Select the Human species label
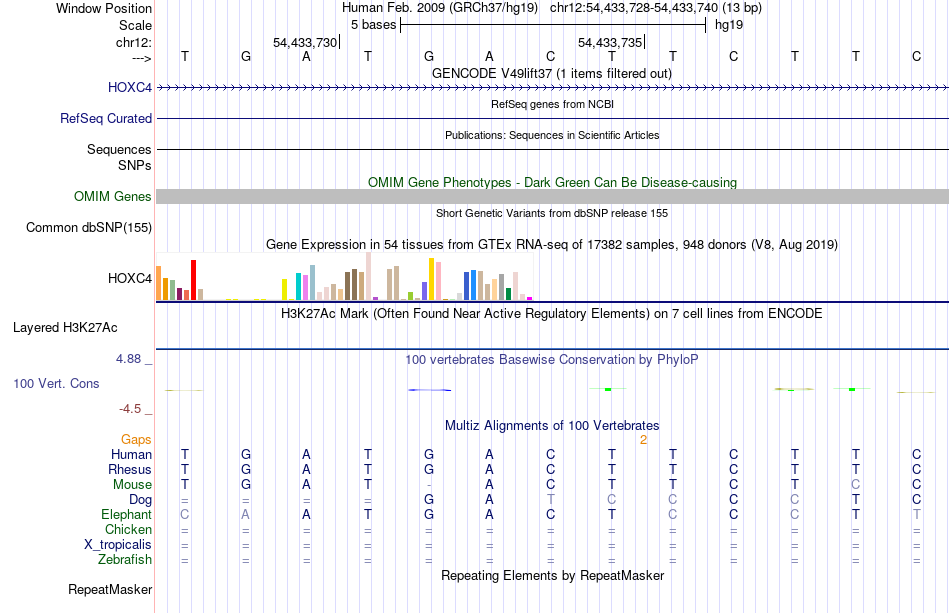 131,454
